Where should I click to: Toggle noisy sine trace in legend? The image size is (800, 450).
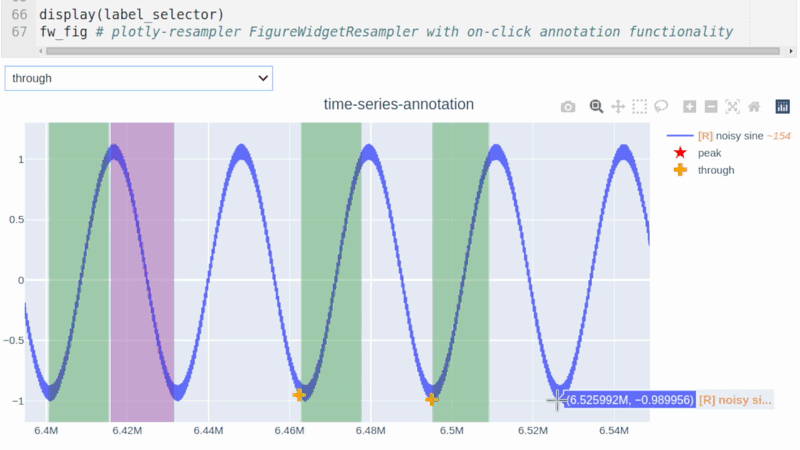(x=728, y=136)
